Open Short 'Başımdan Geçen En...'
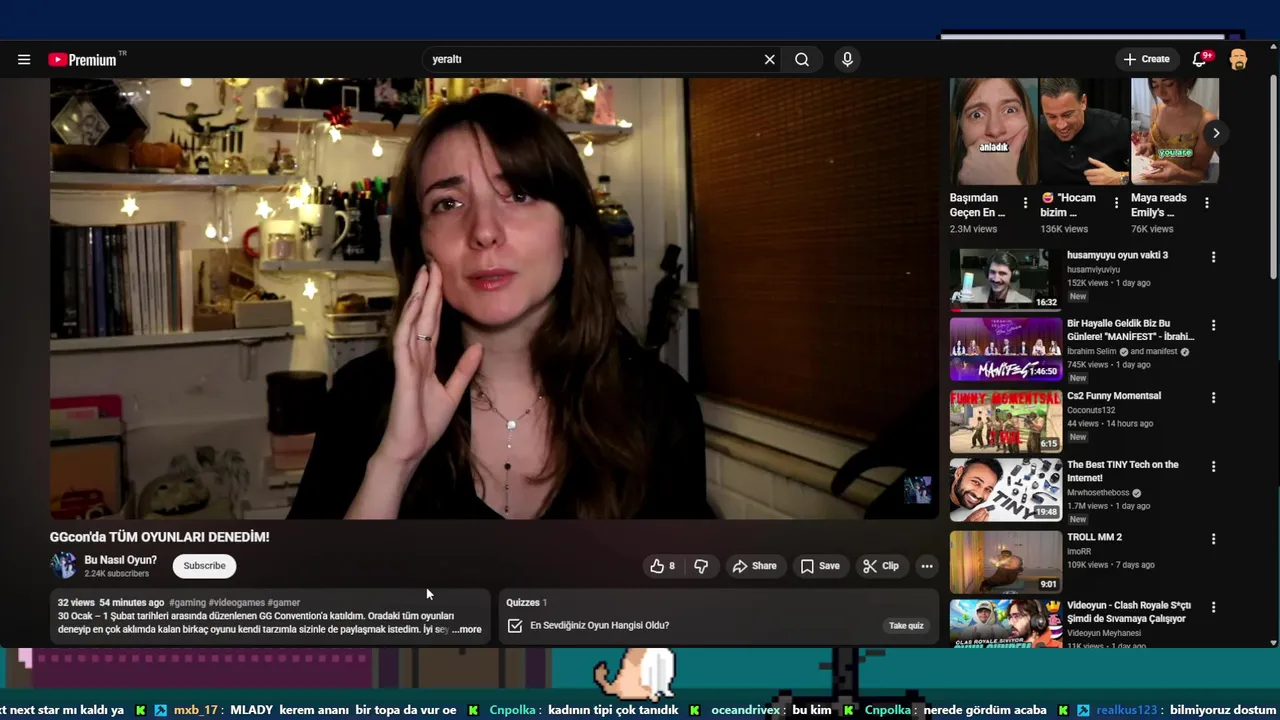 (x=994, y=131)
